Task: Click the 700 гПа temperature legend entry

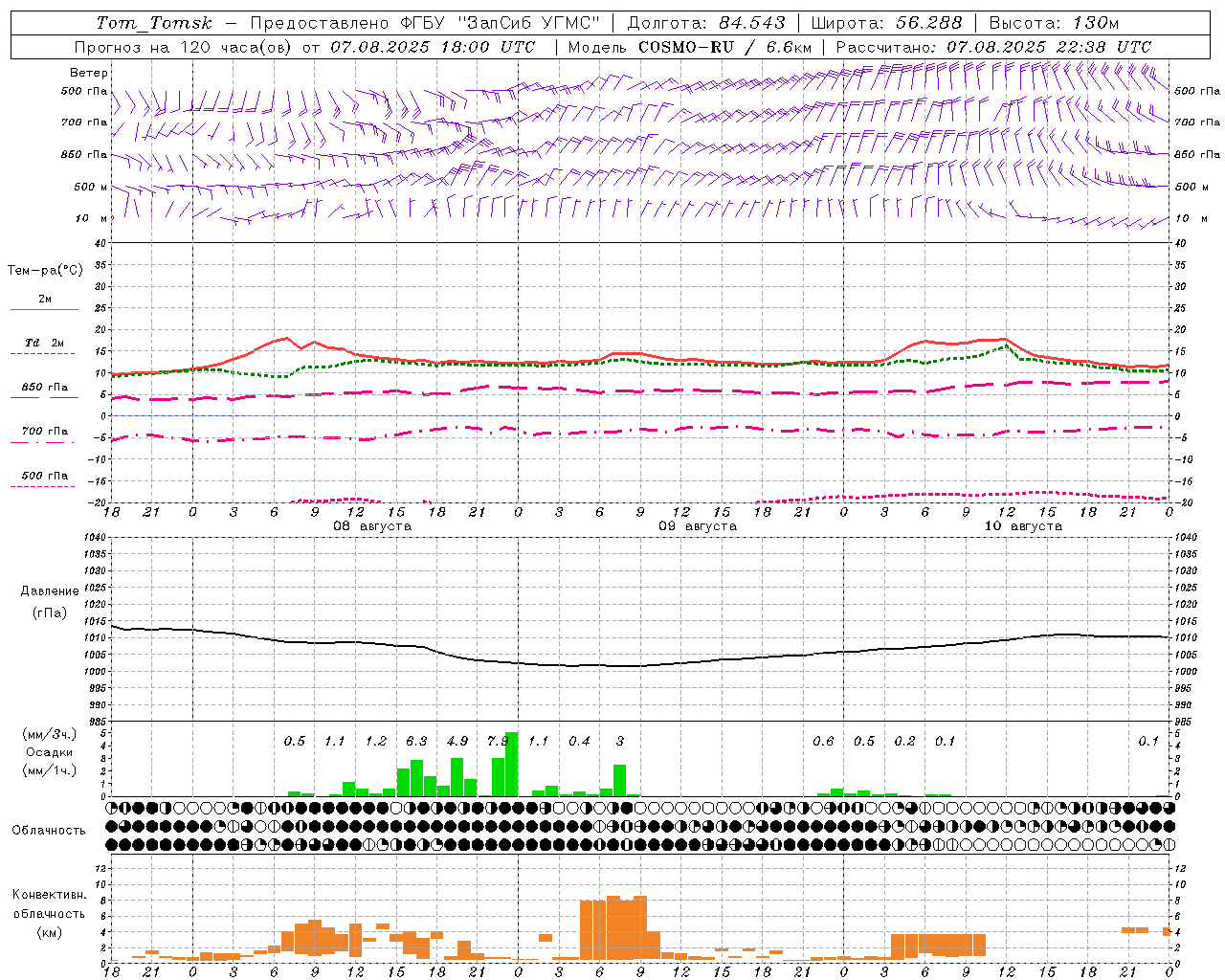Action: click(x=45, y=432)
